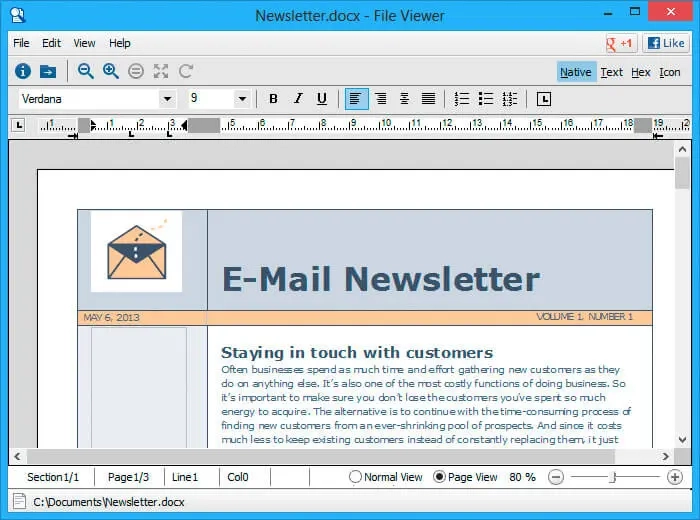
Task: Click the open file folder icon
Action: pyautogui.click(x=48, y=71)
